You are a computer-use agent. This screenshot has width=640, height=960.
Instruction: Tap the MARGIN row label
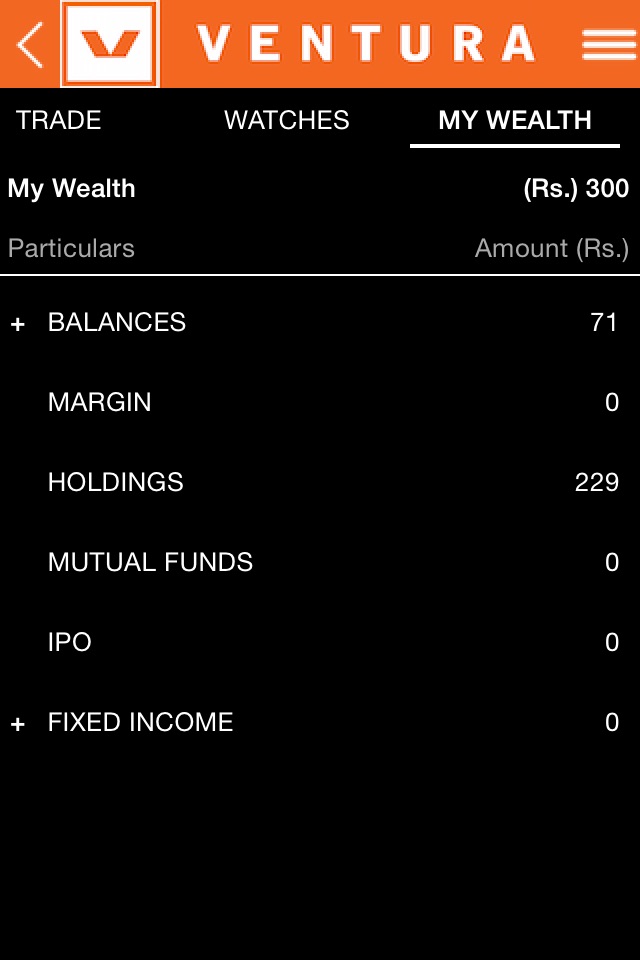point(100,402)
